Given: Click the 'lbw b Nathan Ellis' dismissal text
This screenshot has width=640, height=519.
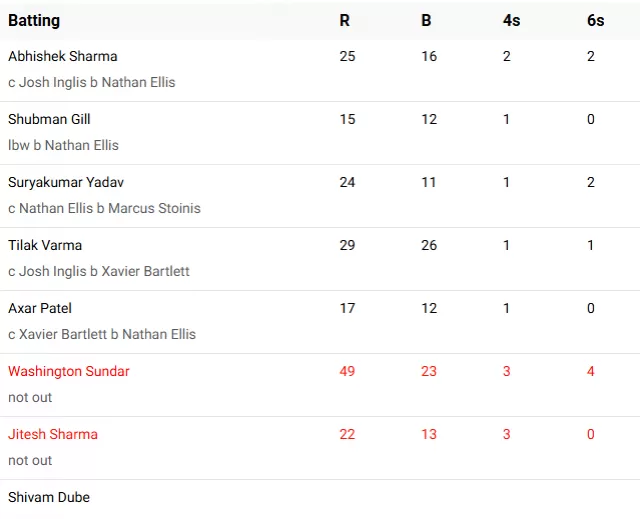Looking at the screenshot, I should tap(63, 145).
